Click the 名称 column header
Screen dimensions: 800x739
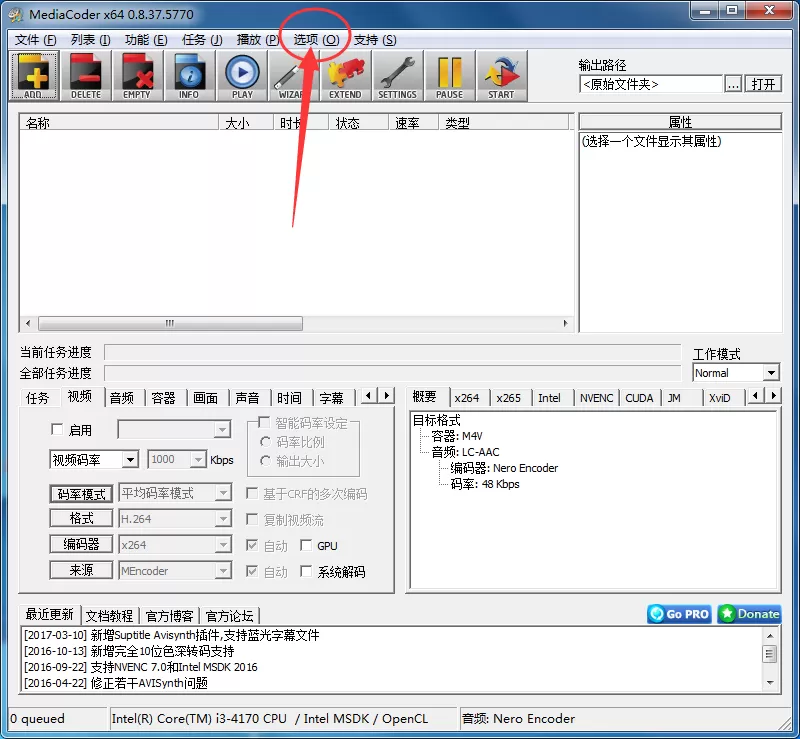119,122
